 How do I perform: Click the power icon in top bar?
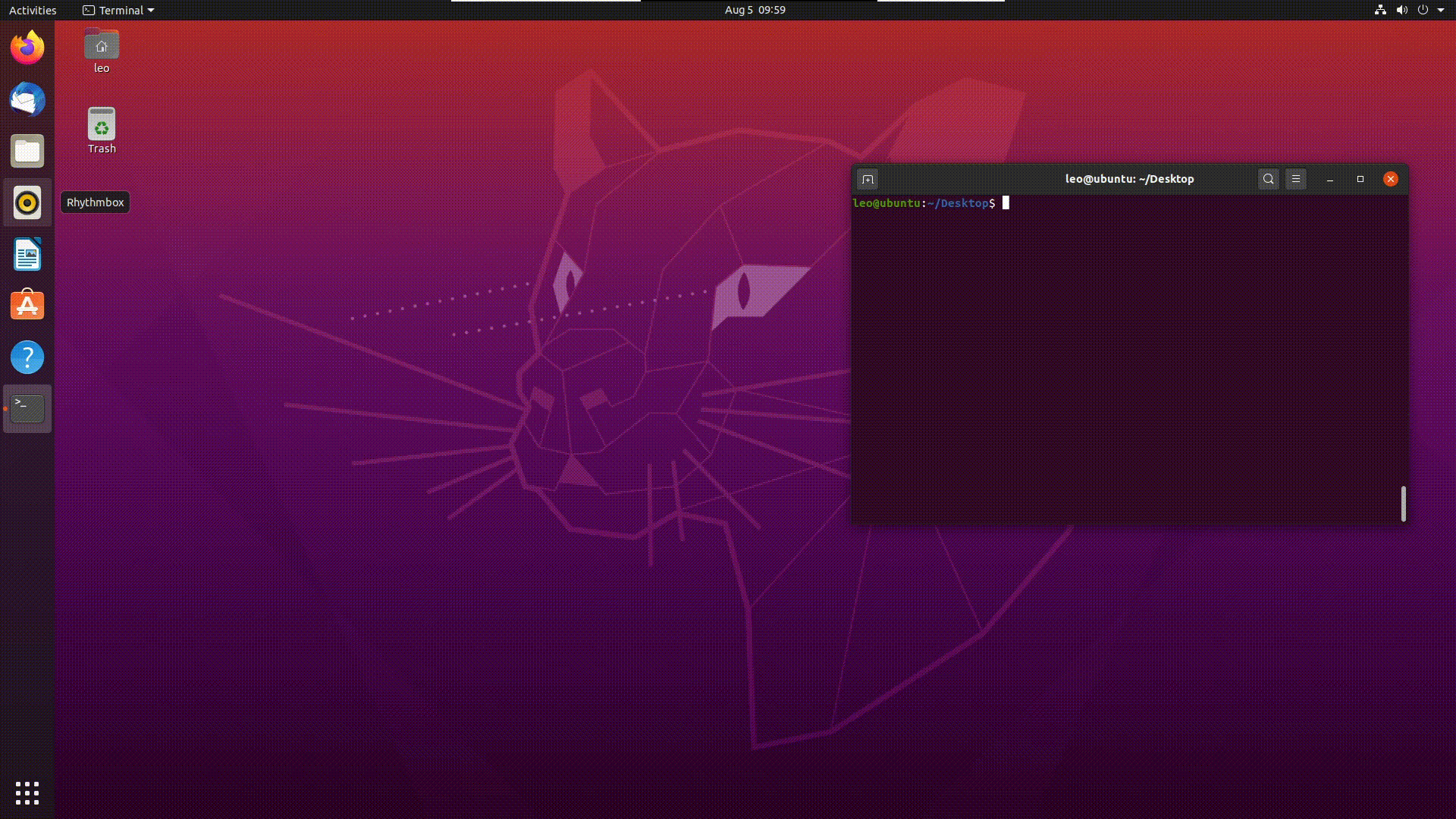tap(1423, 10)
